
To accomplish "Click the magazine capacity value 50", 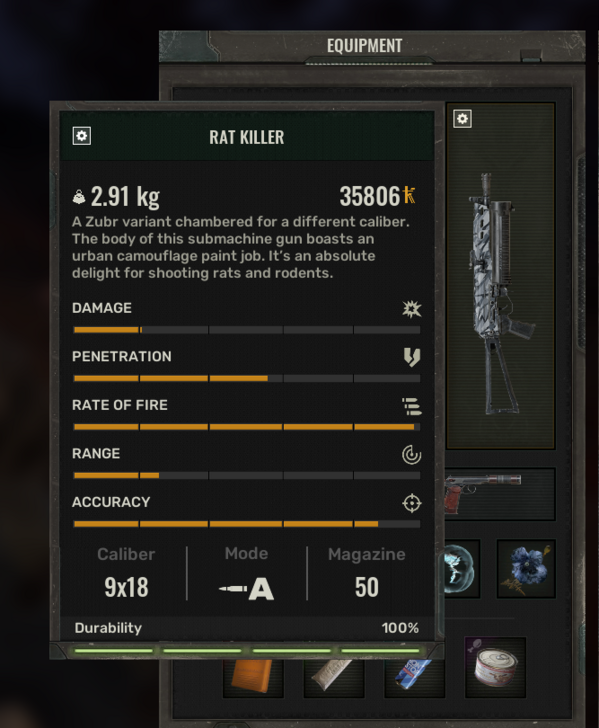I will [367, 587].
